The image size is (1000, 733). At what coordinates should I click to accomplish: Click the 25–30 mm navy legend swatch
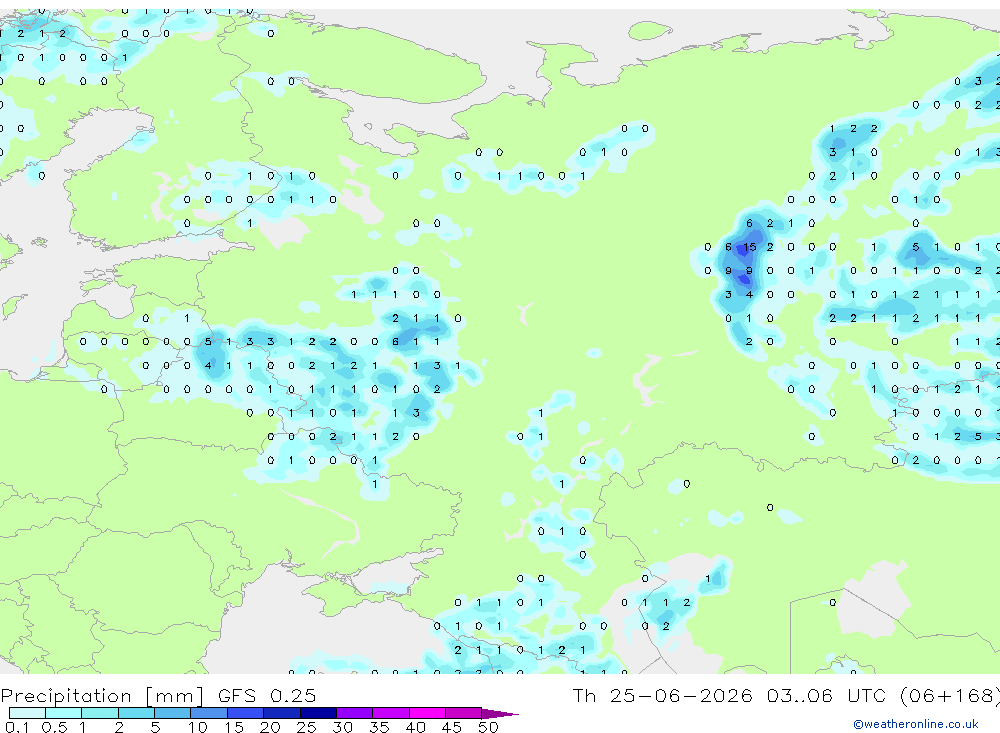318,713
